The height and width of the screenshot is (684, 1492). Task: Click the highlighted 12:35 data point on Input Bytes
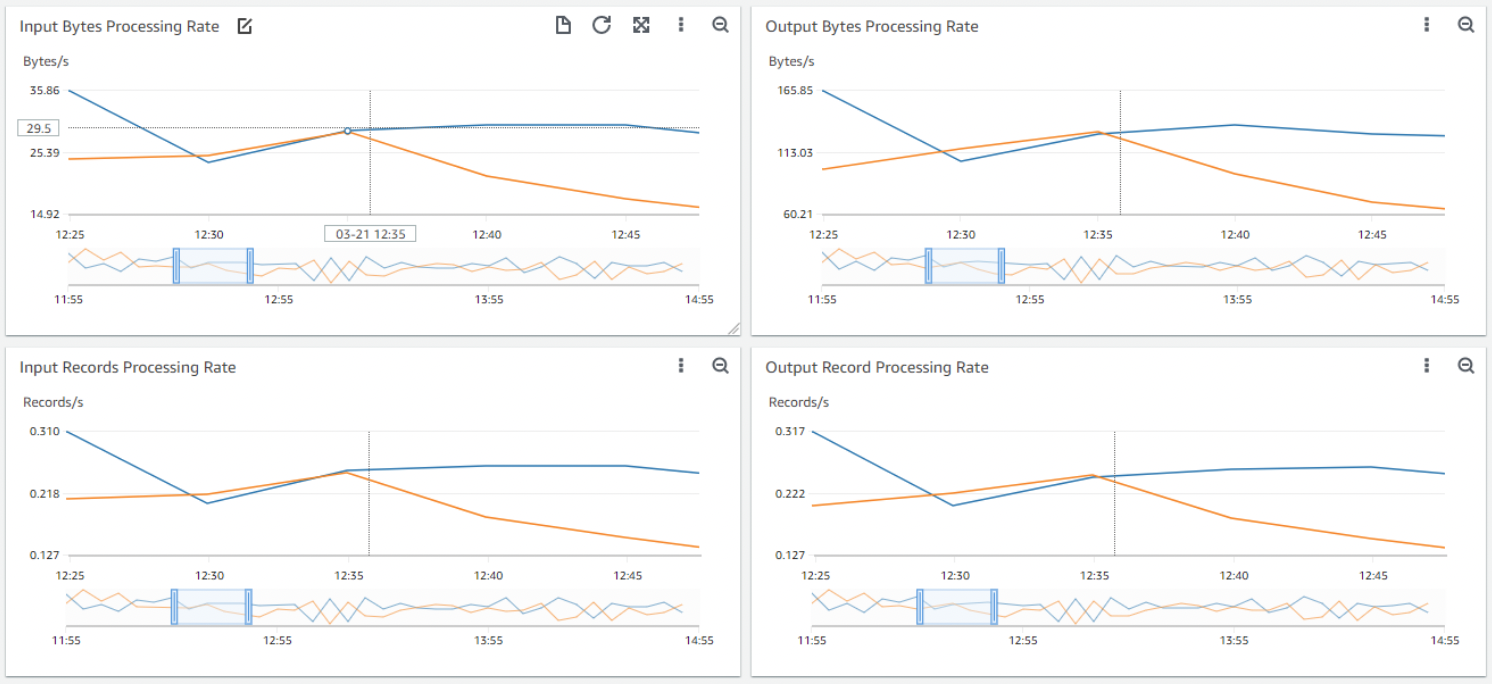(348, 129)
